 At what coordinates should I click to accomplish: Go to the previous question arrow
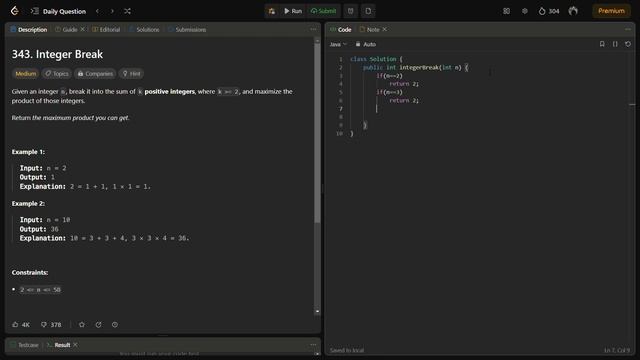pos(97,11)
